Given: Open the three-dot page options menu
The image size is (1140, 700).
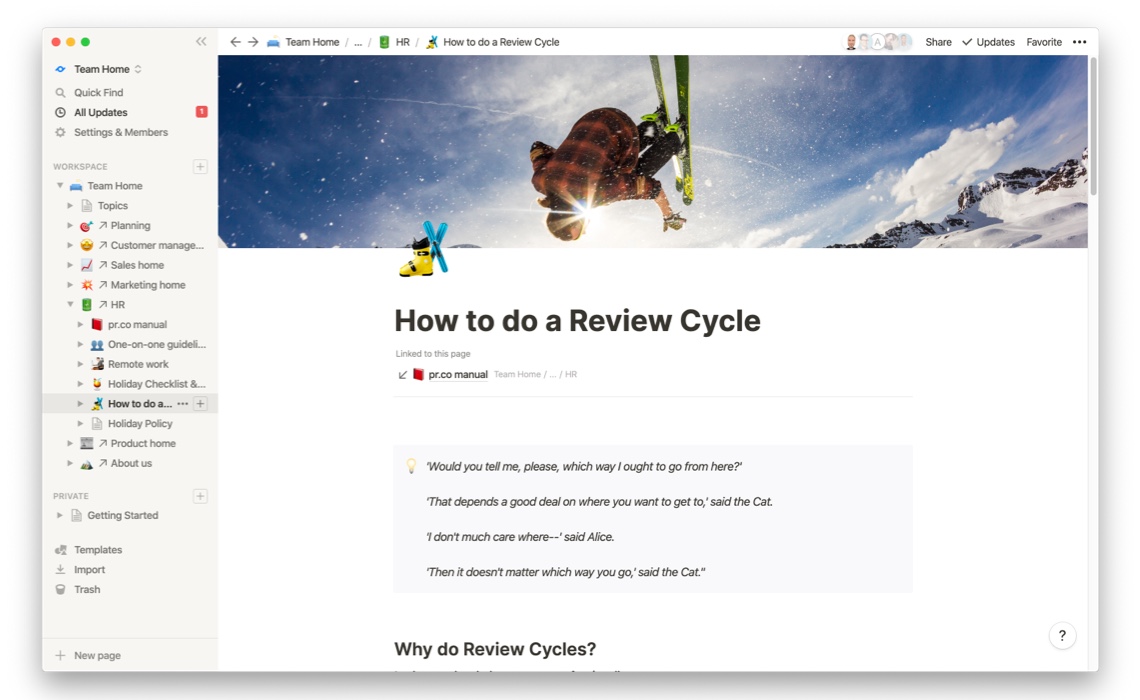Looking at the screenshot, I should tap(1079, 42).
